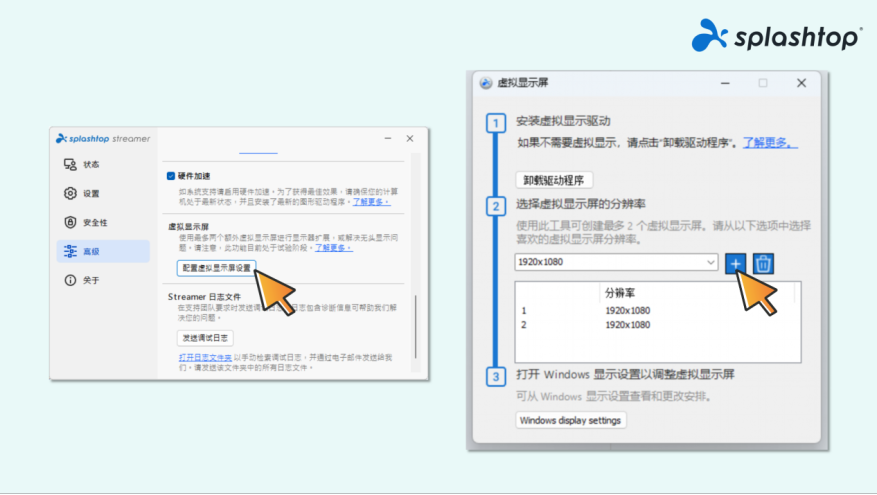Select row 2 with 1920x1080 resolution

[657, 325]
